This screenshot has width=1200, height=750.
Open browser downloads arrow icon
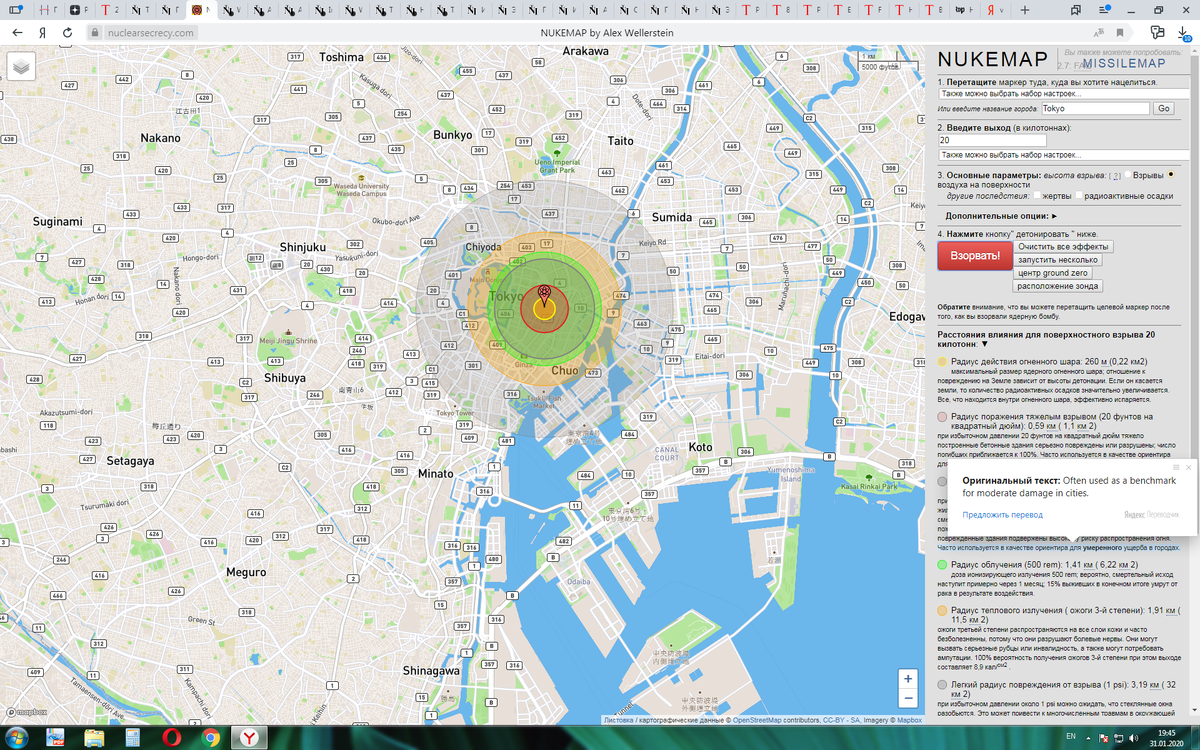point(1184,33)
